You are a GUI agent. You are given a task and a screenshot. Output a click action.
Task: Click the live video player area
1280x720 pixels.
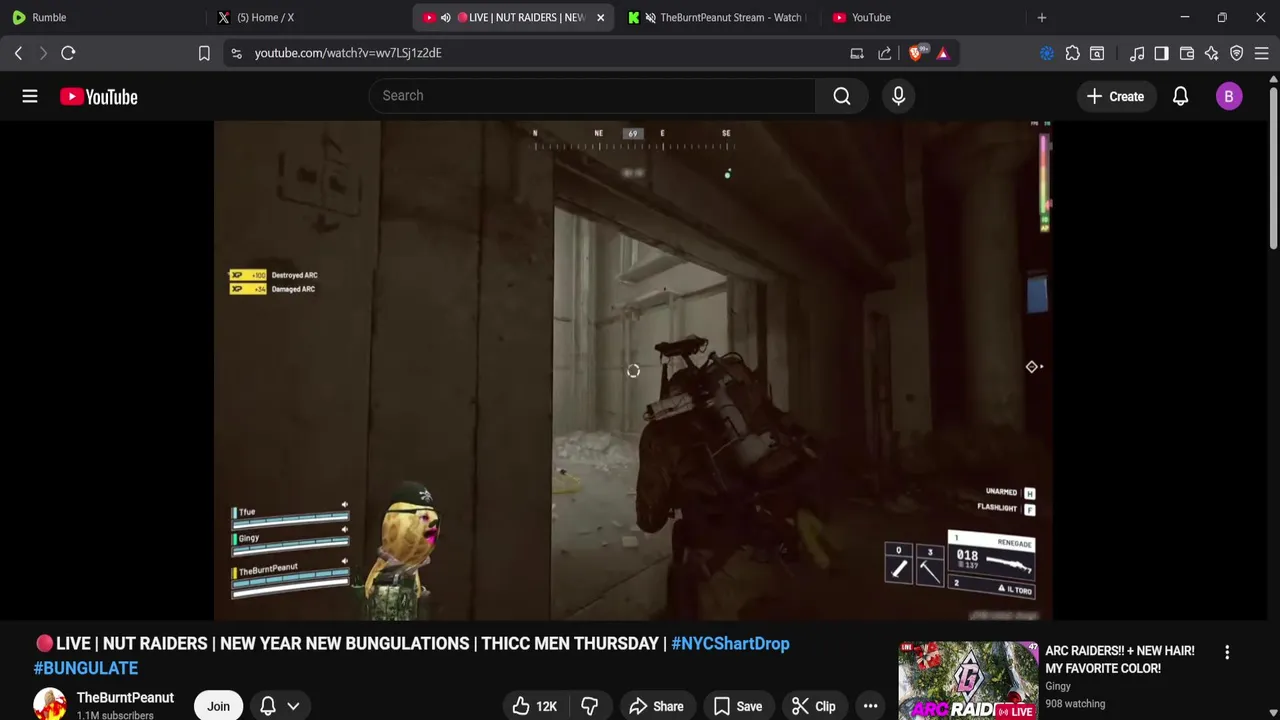coord(633,371)
